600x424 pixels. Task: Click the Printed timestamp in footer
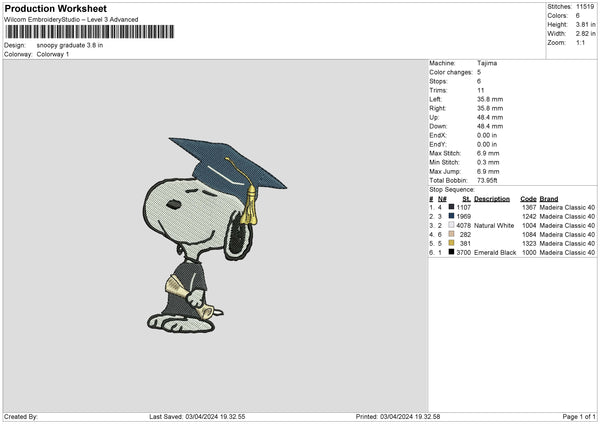[398, 417]
